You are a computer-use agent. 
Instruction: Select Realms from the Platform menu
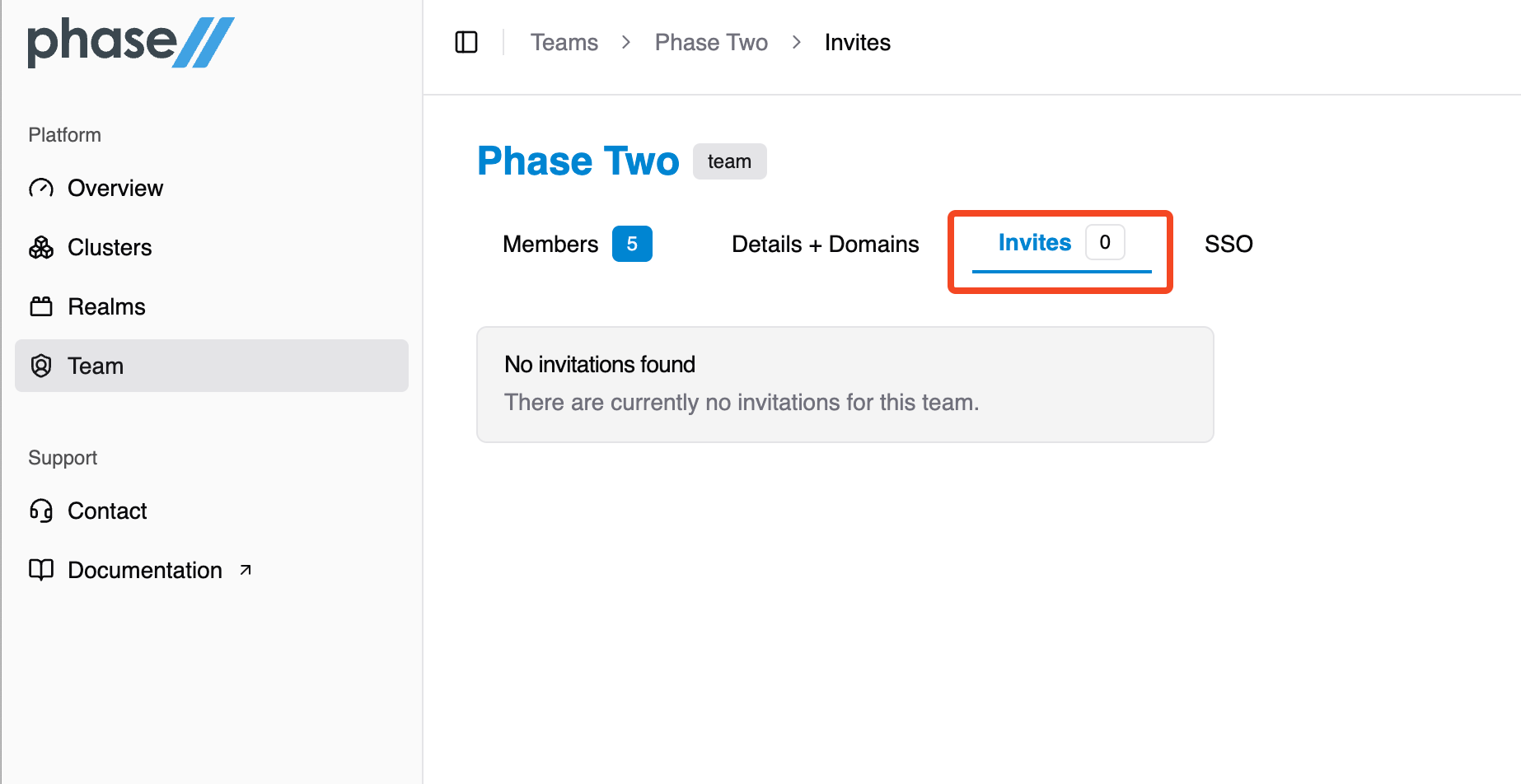(105, 306)
